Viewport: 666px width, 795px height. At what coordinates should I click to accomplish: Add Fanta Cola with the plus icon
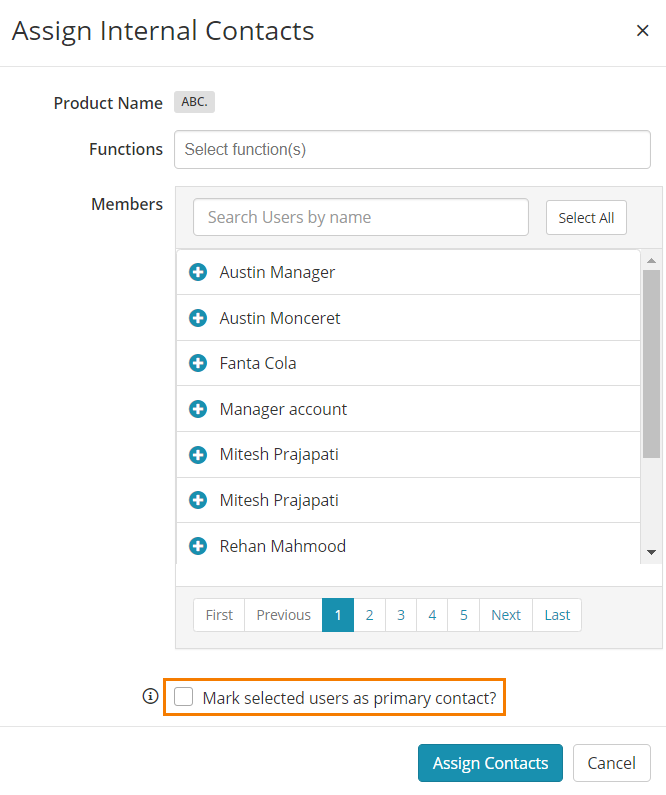point(198,363)
